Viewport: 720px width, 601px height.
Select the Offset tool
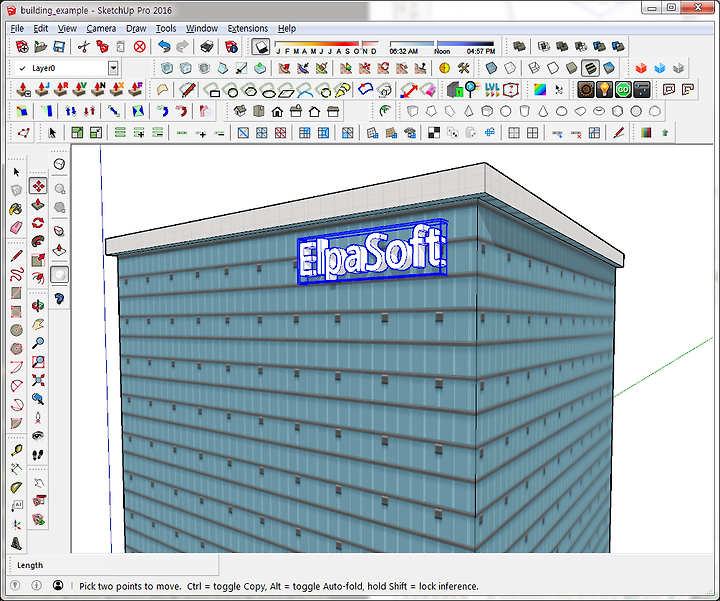click(x=38, y=278)
